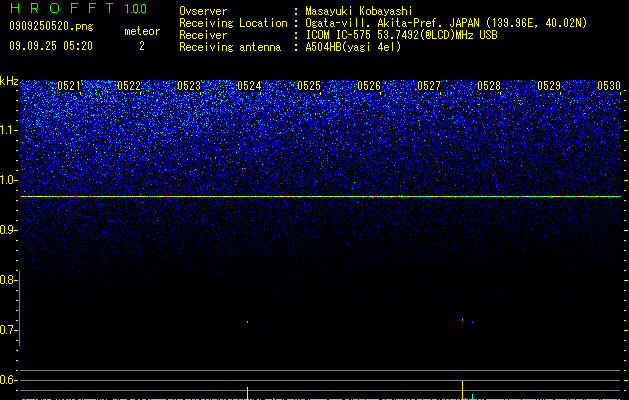Screen dimensions: 629x400
Task: Click the 0521 time marker label
Action: click(x=69, y=86)
